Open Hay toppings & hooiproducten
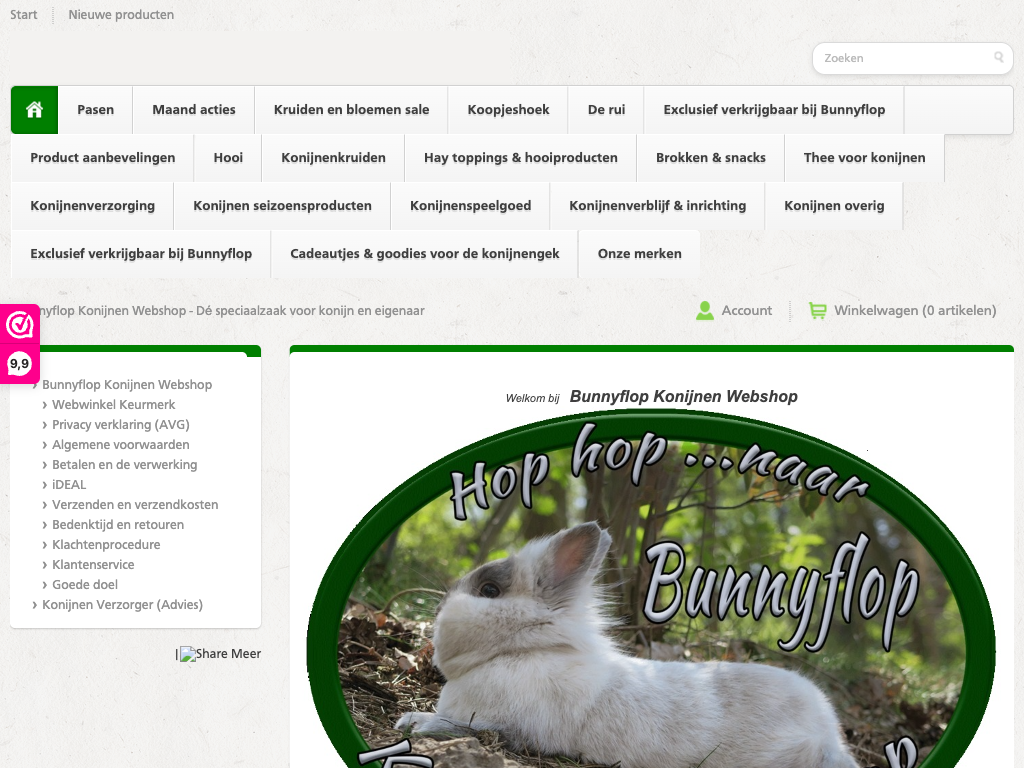Screen dimensions: 1024x768 520,157
